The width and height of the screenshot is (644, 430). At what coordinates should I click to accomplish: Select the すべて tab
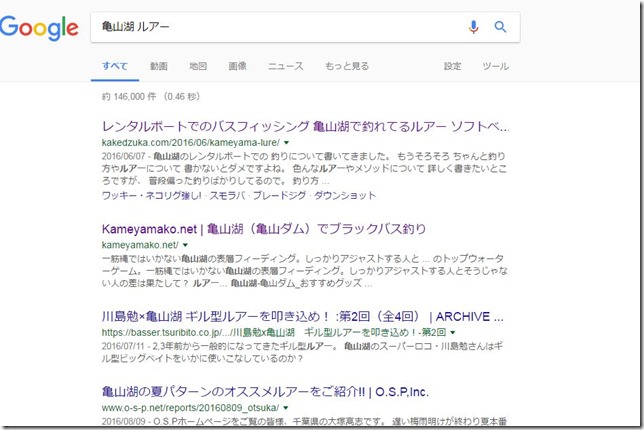(x=115, y=66)
